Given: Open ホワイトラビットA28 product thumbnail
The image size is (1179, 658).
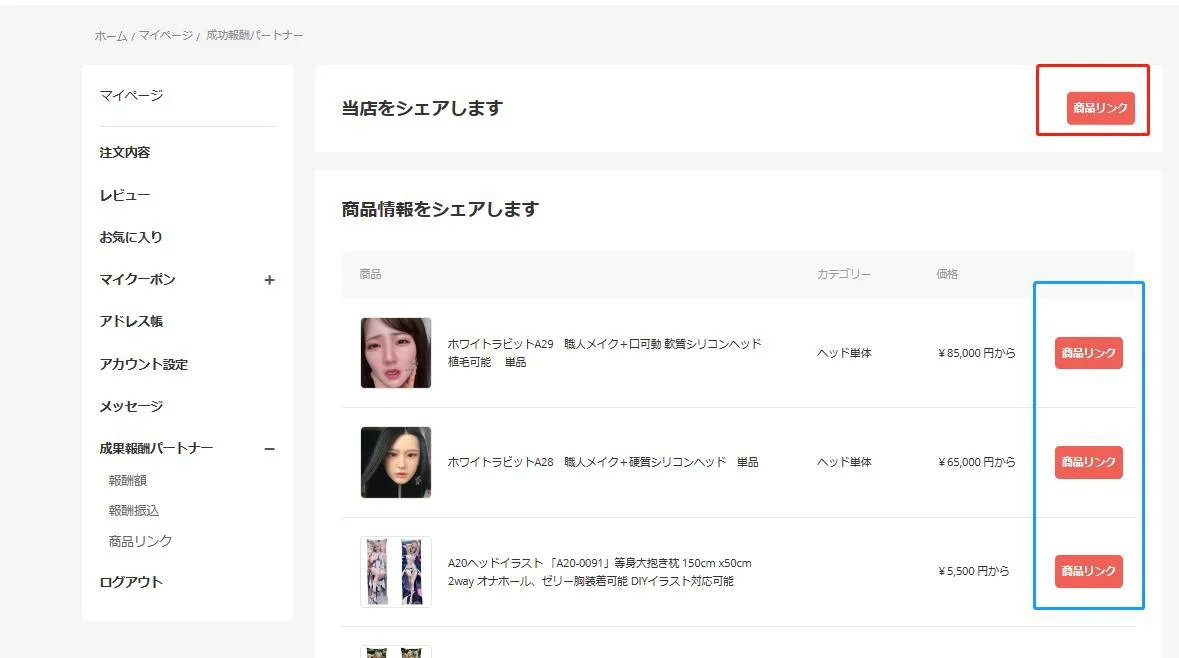Looking at the screenshot, I should [396, 462].
